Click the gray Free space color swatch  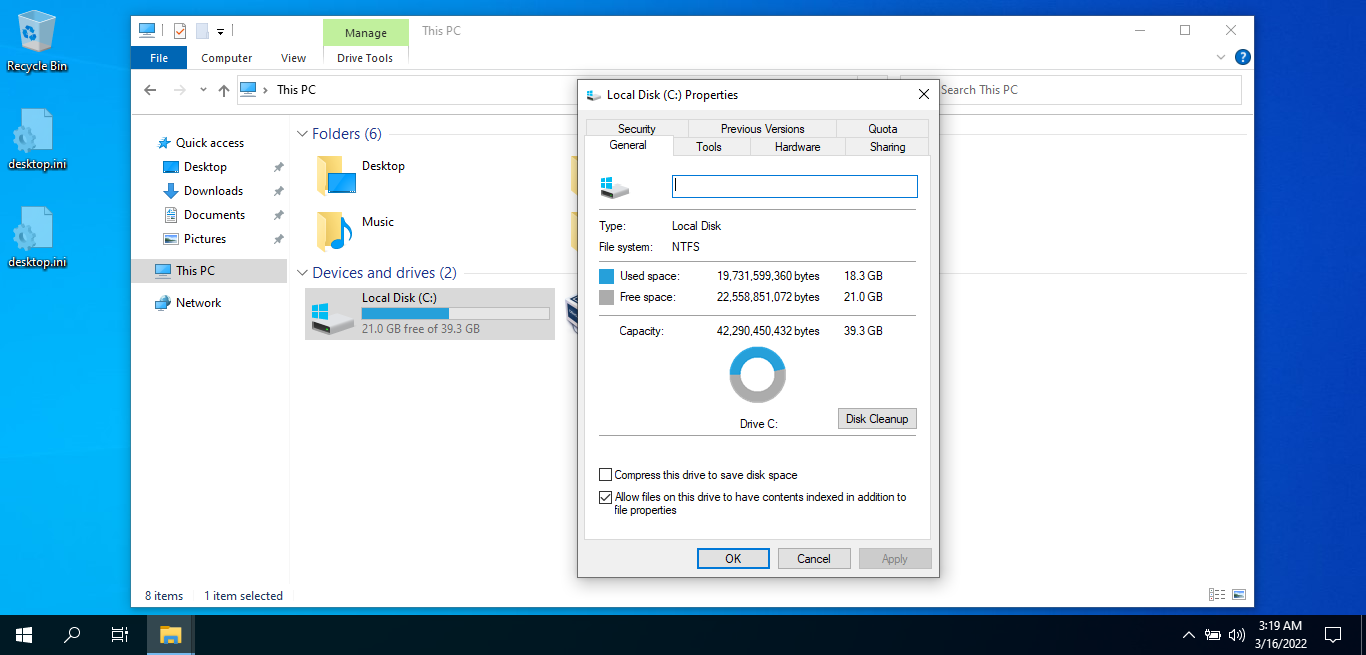click(606, 298)
